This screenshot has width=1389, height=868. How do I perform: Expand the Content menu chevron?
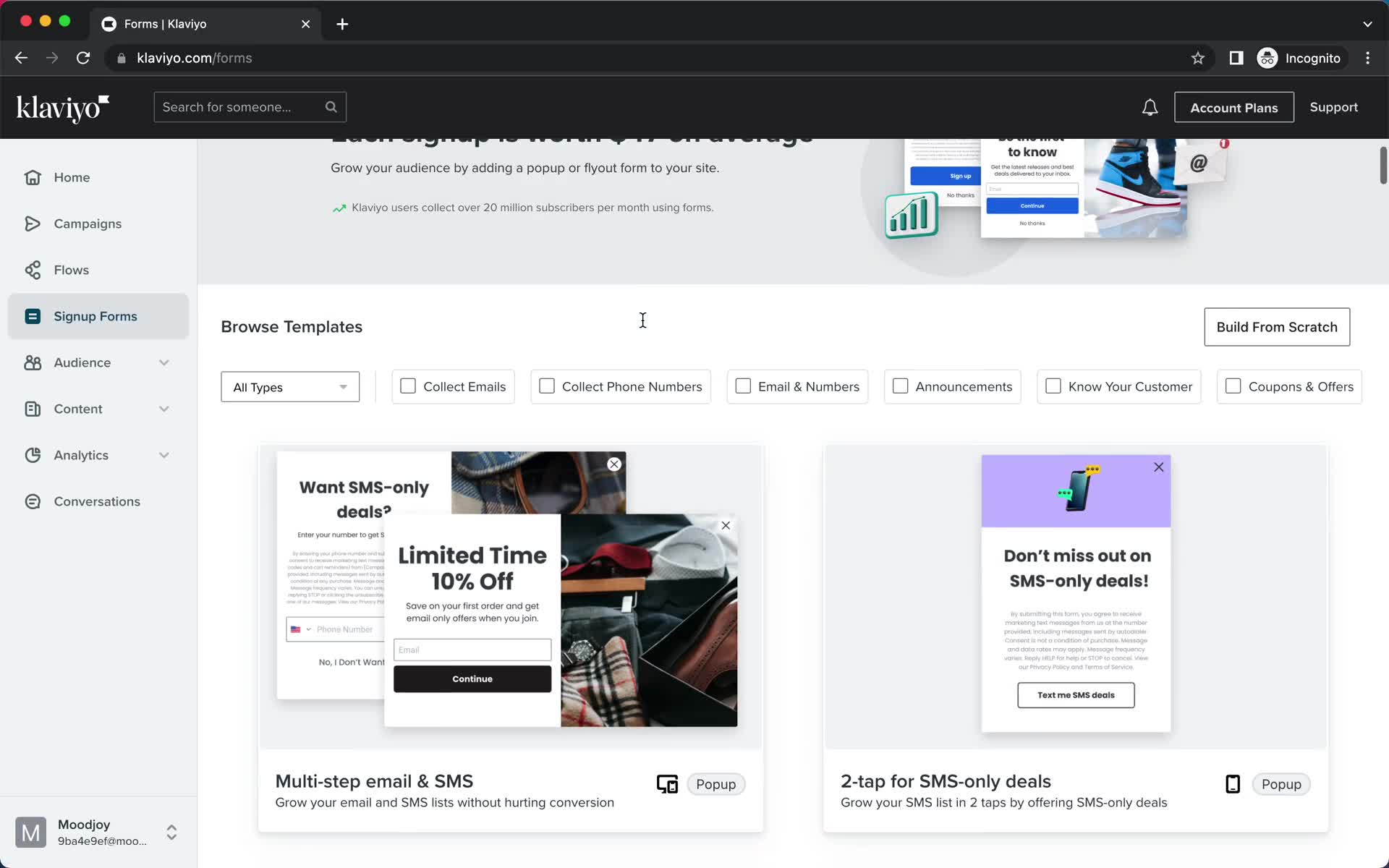[x=164, y=409]
